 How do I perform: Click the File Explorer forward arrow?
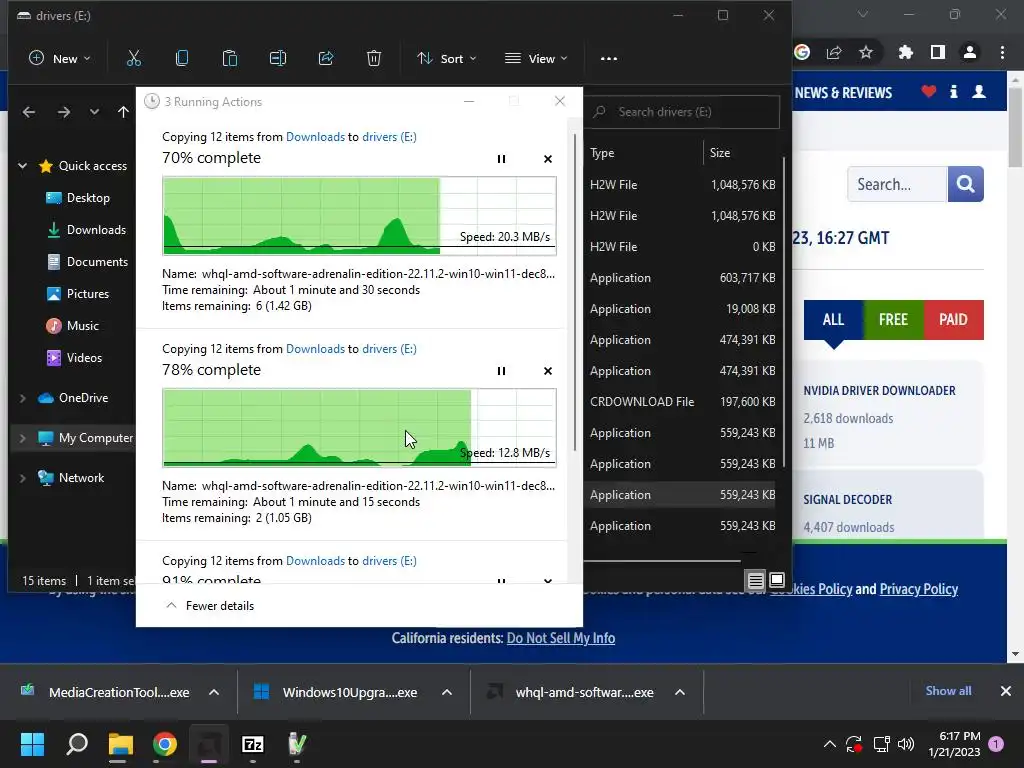(x=63, y=112)
